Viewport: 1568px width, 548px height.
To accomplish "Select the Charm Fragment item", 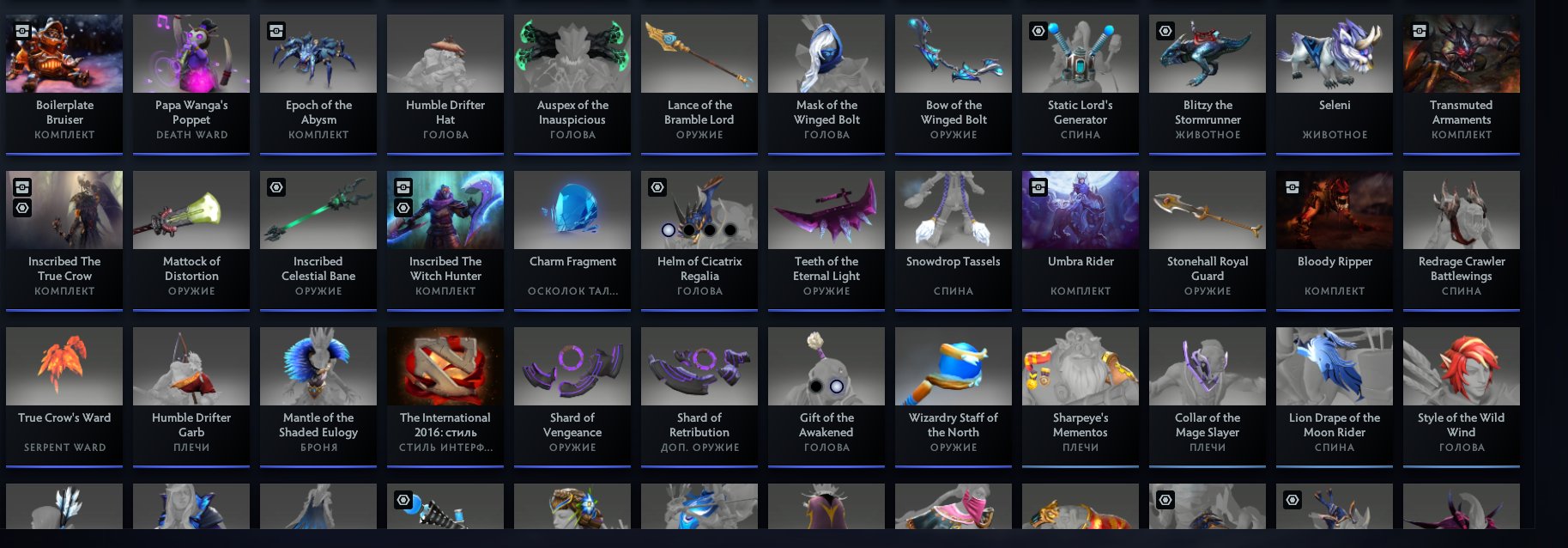I will 572,240.
